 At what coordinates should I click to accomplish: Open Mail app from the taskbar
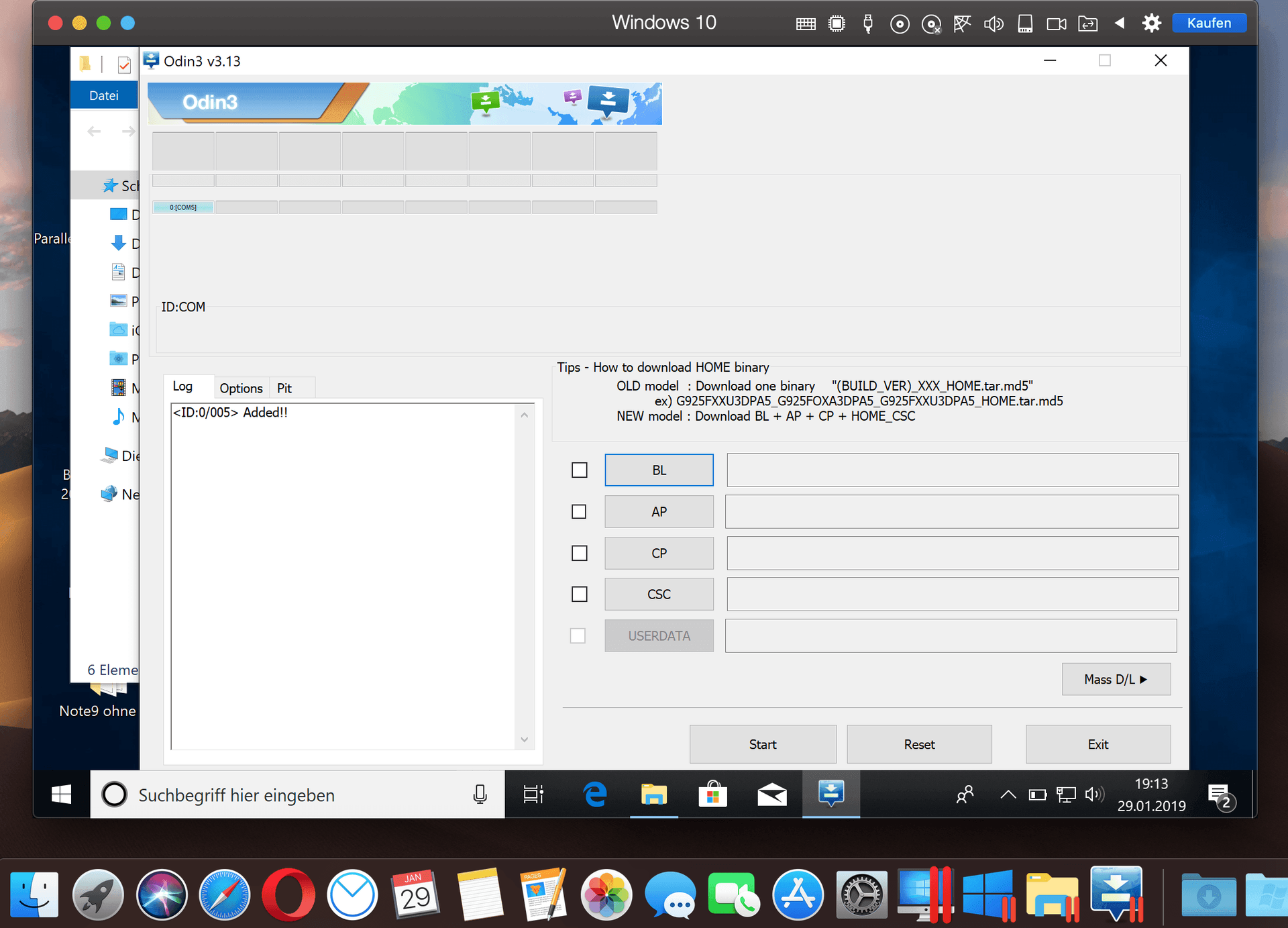click(x=772, y=794)
